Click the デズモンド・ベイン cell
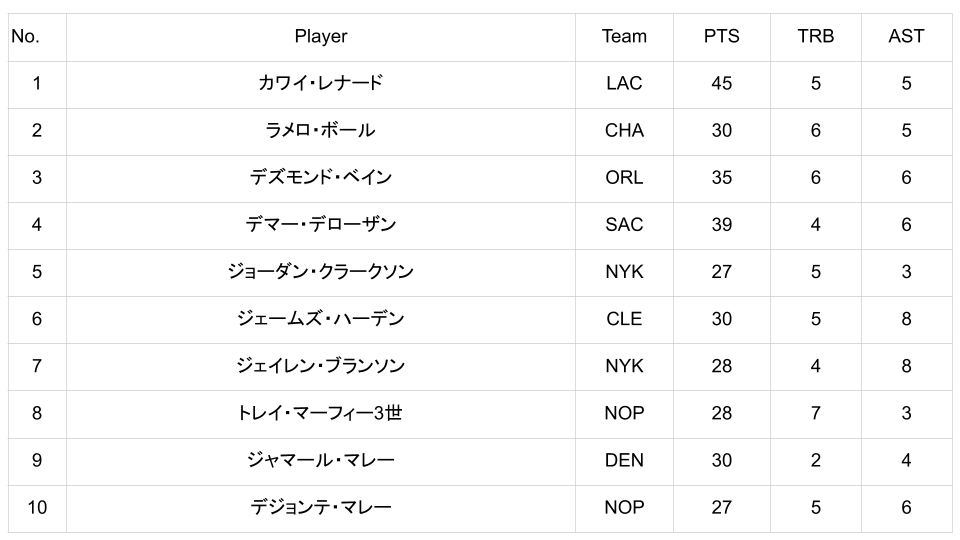This screenshot has width=960, height=540. coord(320,178)
